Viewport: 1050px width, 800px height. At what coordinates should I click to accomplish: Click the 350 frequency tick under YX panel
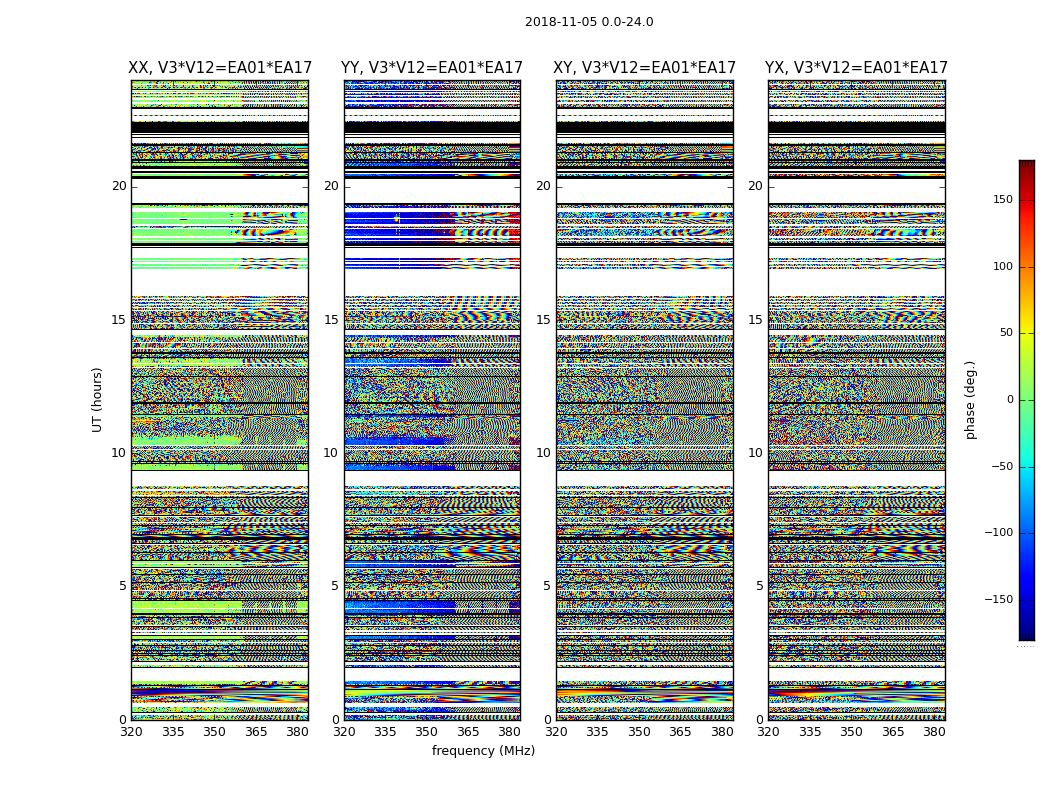coord(851,732)
